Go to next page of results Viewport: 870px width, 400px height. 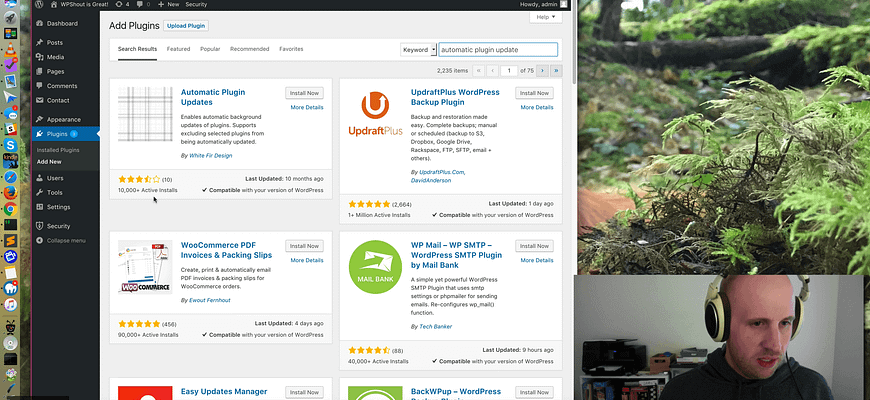pos(542,70)
